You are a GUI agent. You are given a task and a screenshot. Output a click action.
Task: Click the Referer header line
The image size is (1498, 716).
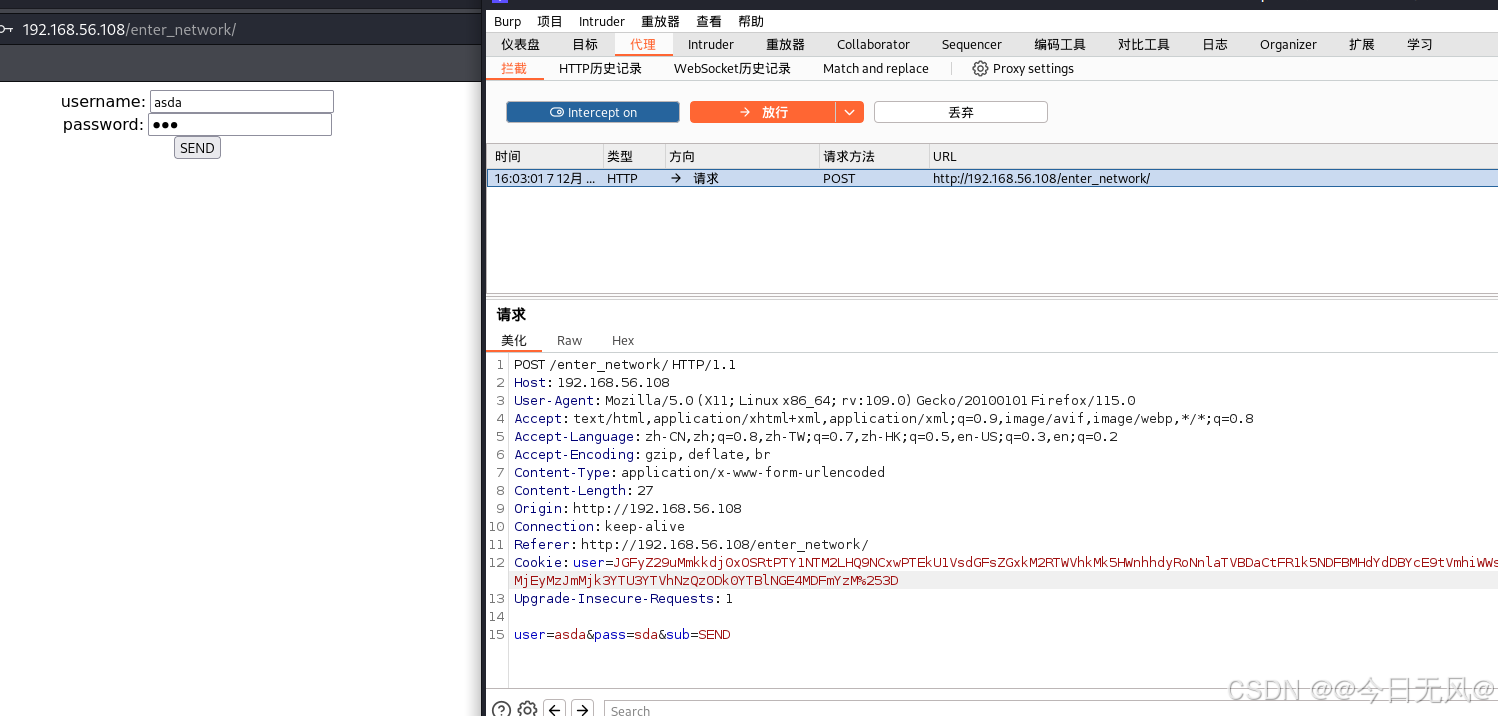click(691, 545)
